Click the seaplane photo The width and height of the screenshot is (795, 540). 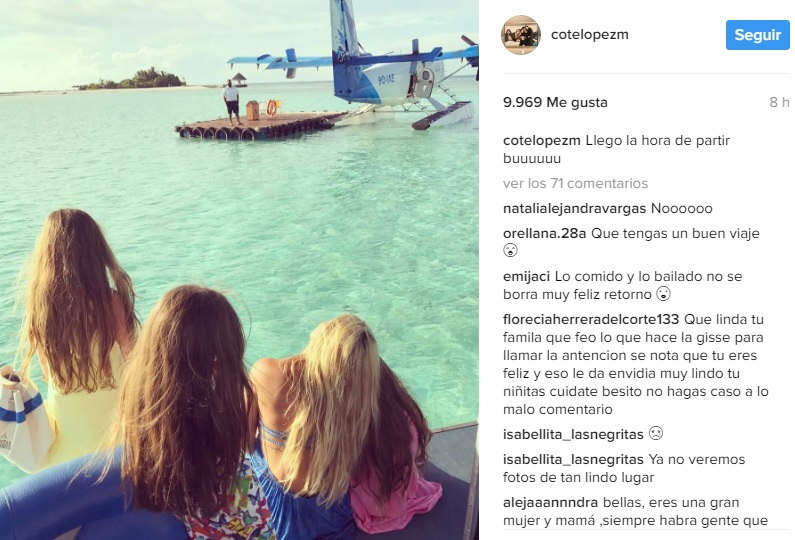[239, 270]
